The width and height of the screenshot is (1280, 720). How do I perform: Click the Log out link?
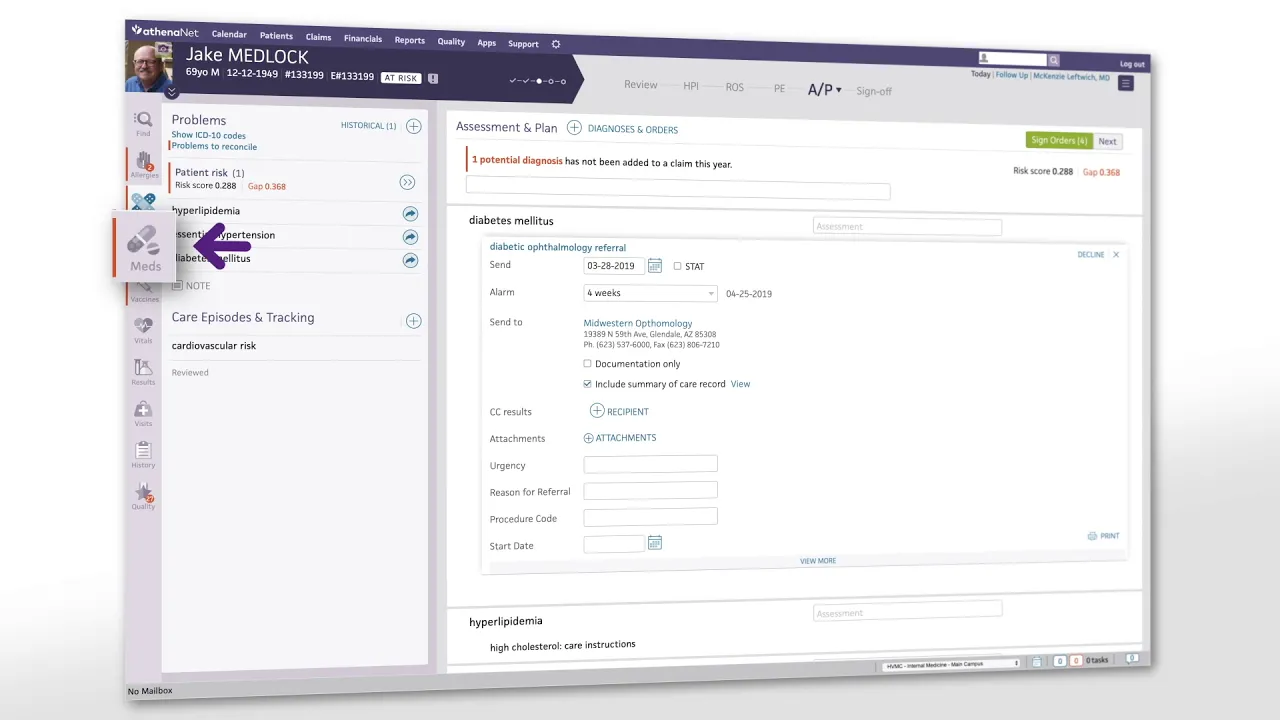pos(1132,64)
